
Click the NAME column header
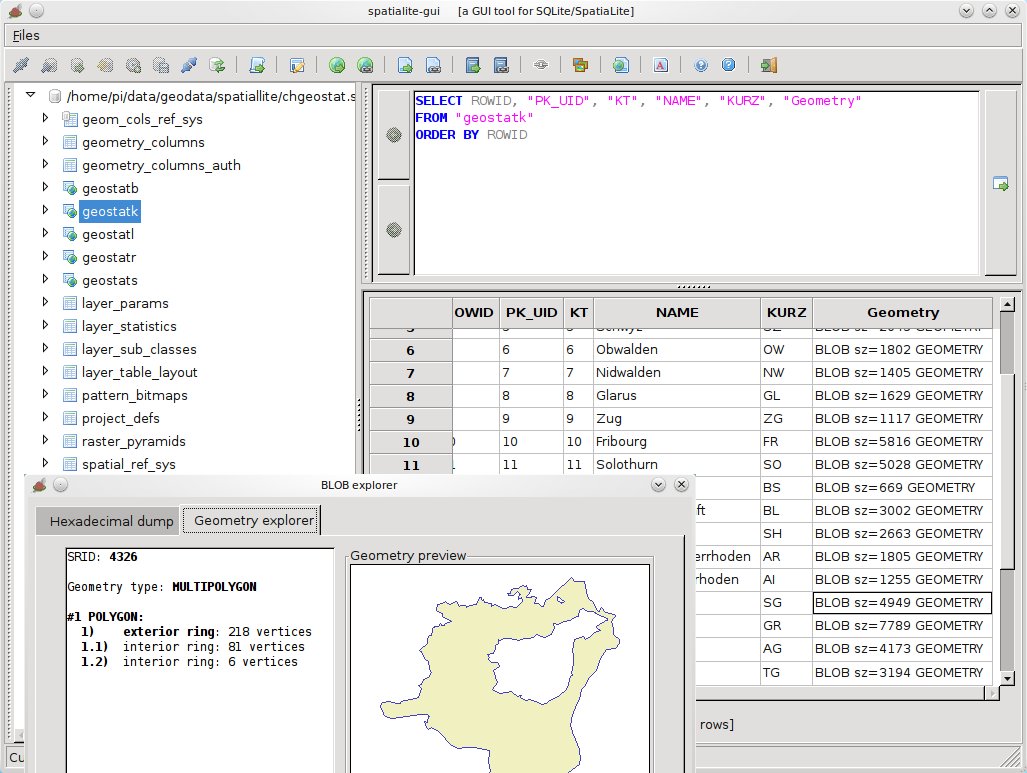click(676, 312)
